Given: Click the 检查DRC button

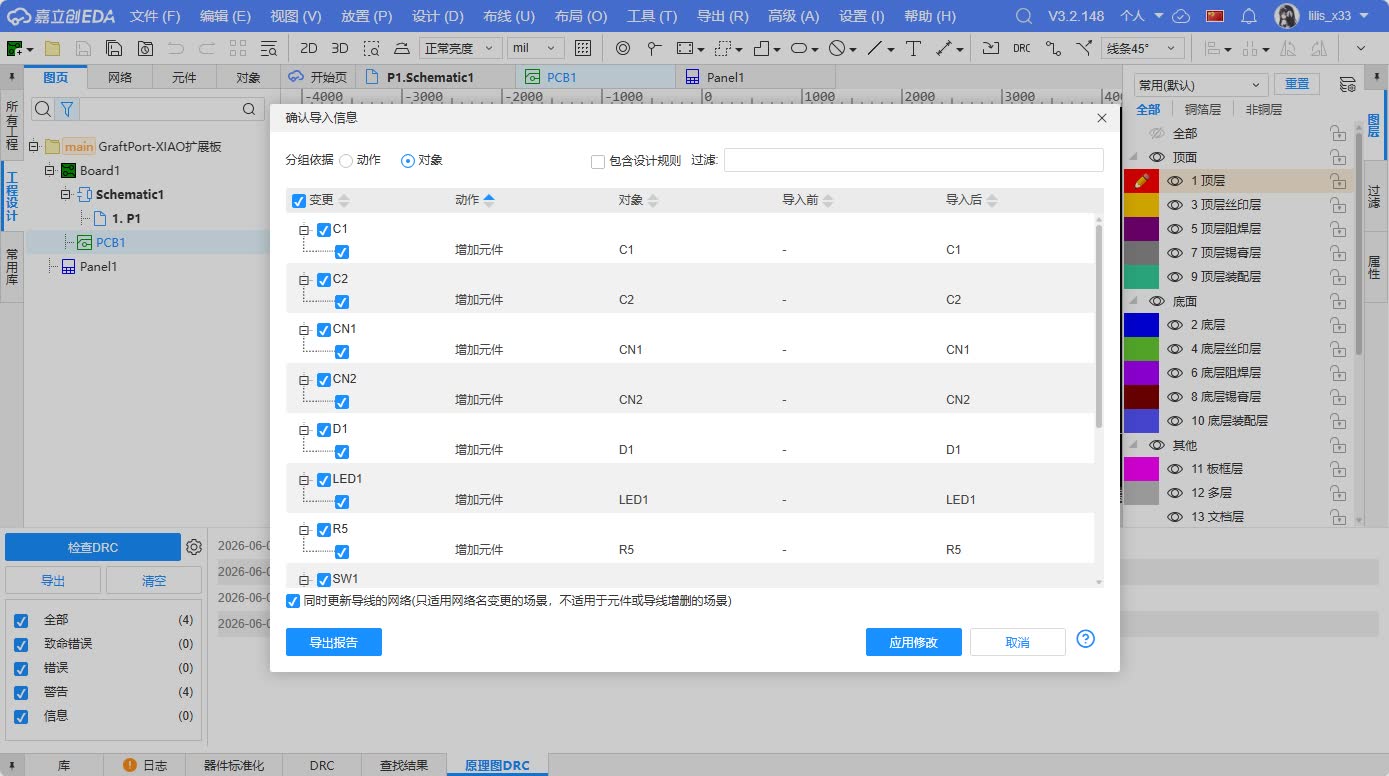Looking at the screenshot, I should [93, 547].
